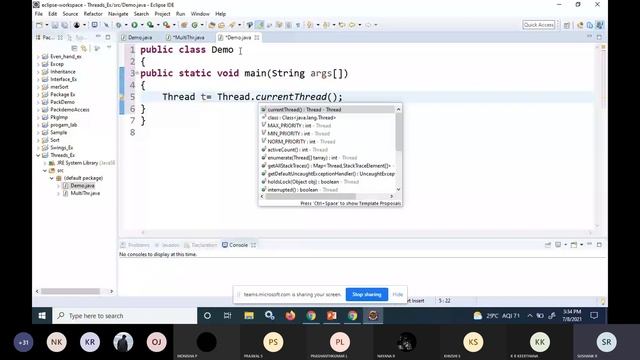Open the Package Explorer view menu
The image size is (640, 360).
(x=109, y=48)
